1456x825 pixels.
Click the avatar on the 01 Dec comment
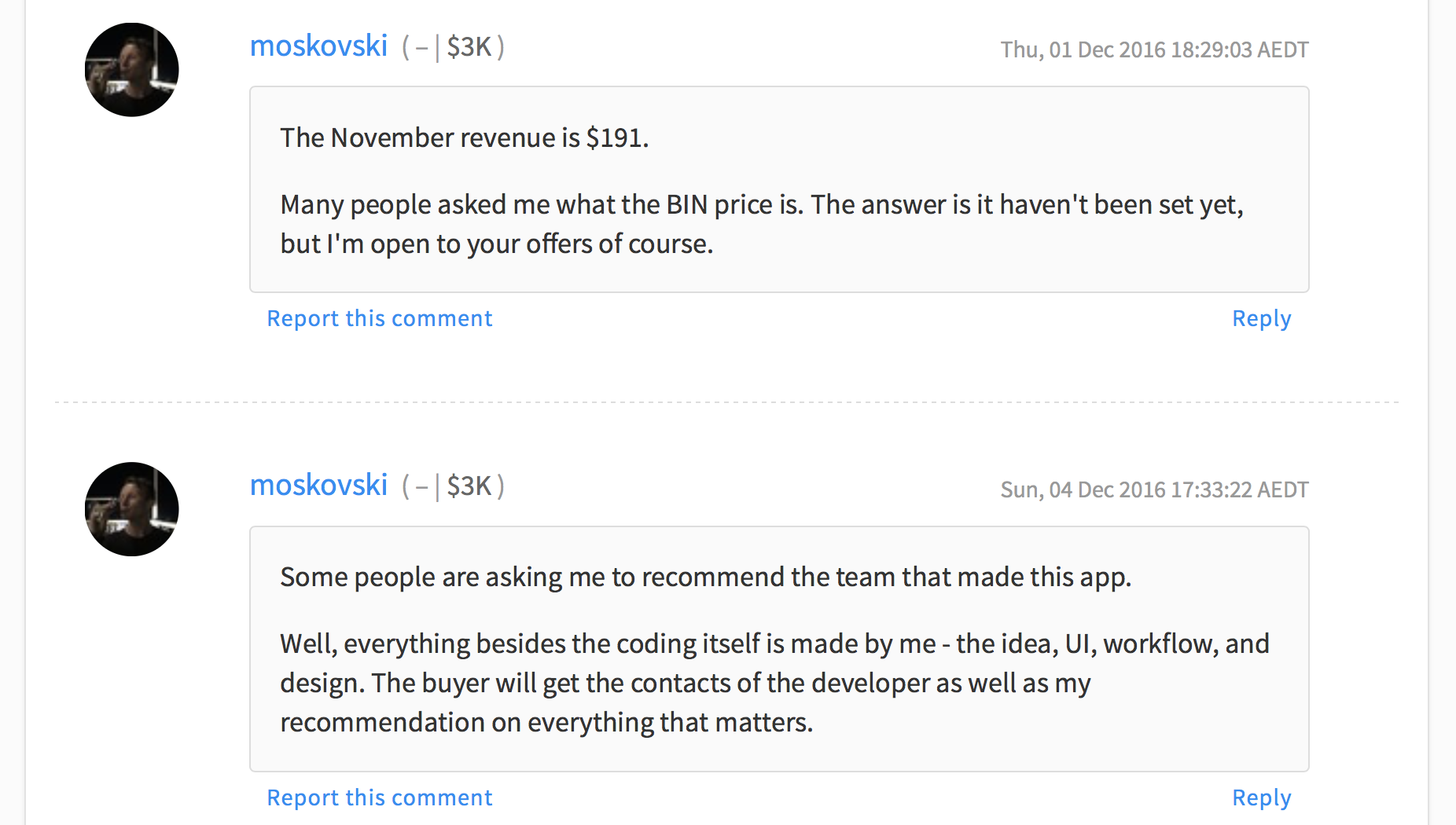[x=132, y=70]
